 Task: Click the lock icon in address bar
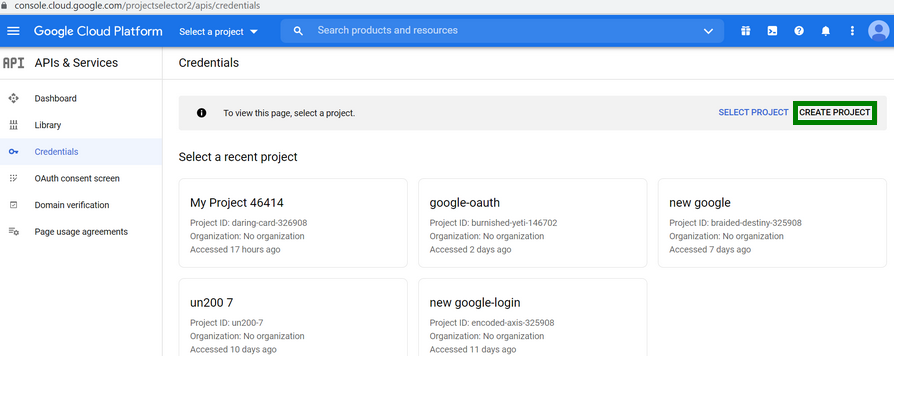(x=5, y=6)
